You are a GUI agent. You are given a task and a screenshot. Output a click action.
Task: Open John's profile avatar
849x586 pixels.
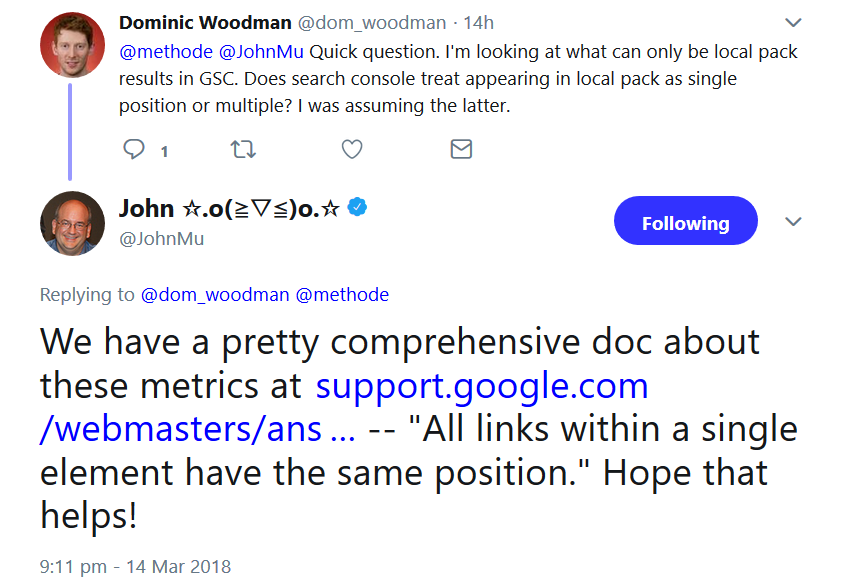72,223
